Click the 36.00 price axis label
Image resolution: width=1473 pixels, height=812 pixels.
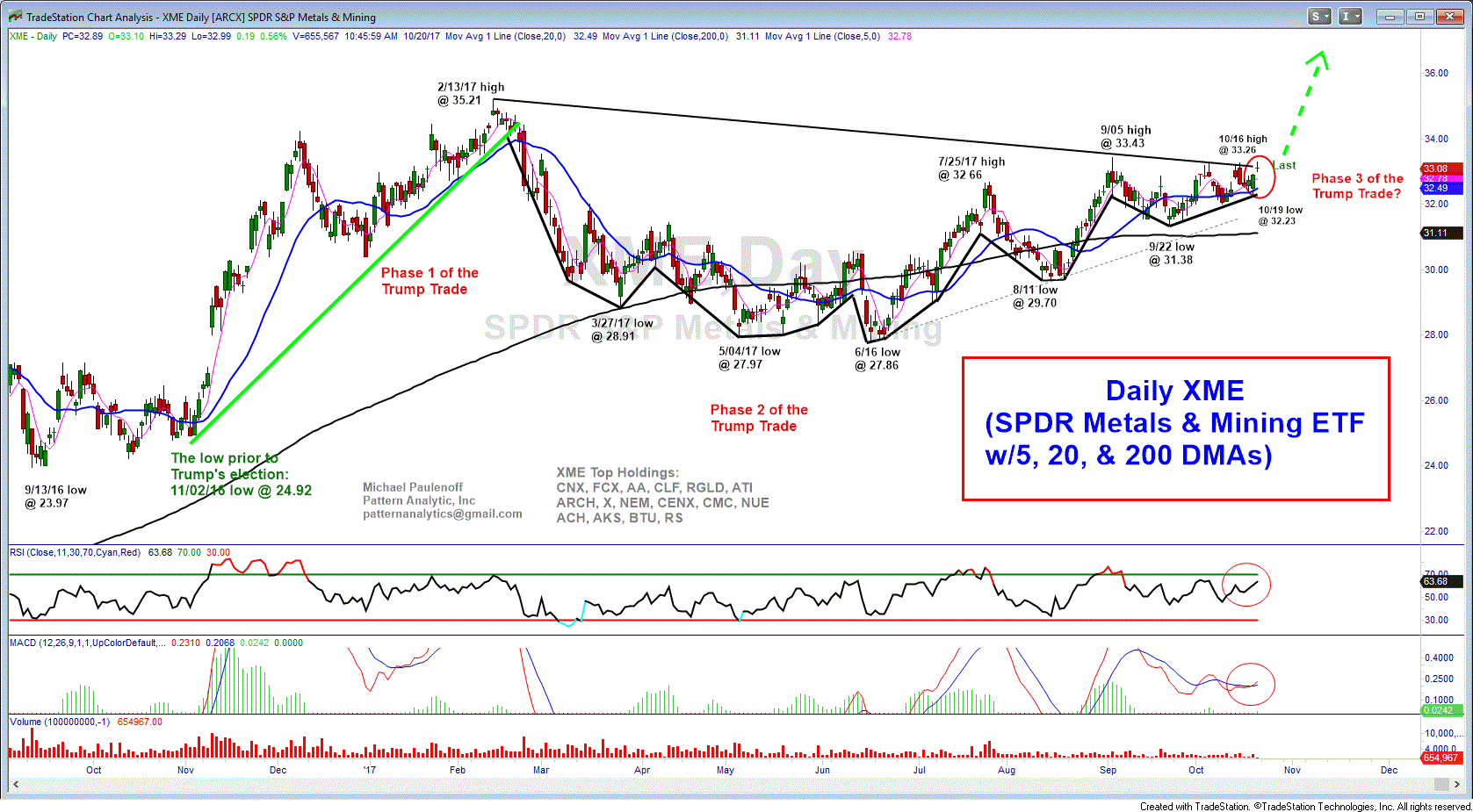[x=1436, y=73]
